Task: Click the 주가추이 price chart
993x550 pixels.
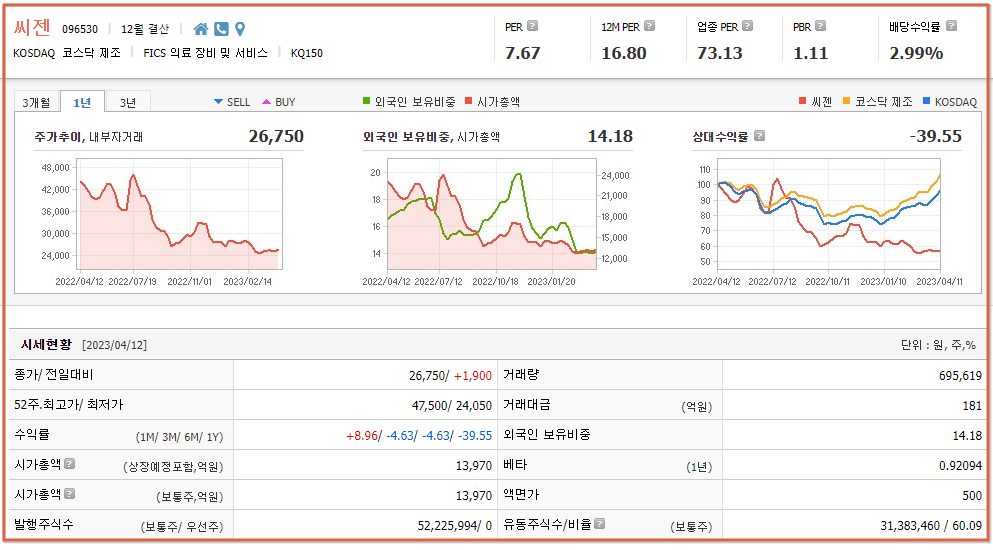Action: pos(179,214)
